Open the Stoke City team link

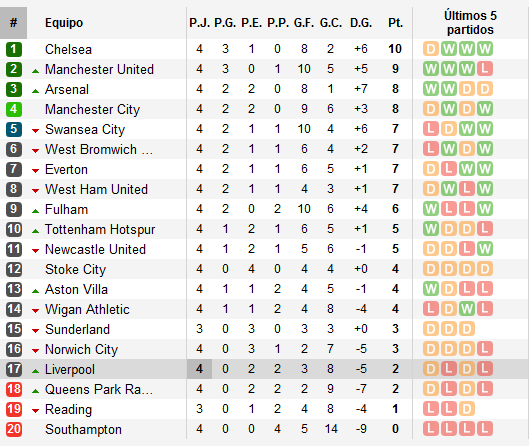point(76,269)
